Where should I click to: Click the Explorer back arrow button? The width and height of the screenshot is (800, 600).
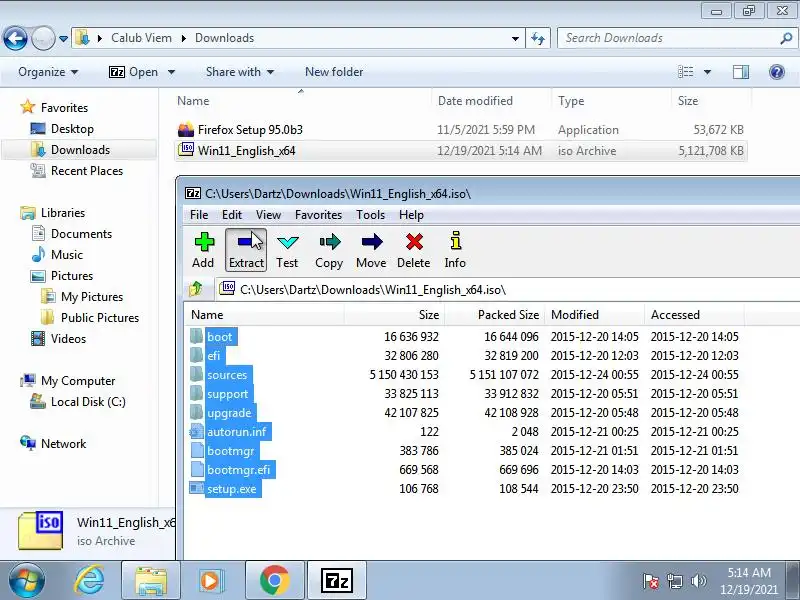(15, 38)
